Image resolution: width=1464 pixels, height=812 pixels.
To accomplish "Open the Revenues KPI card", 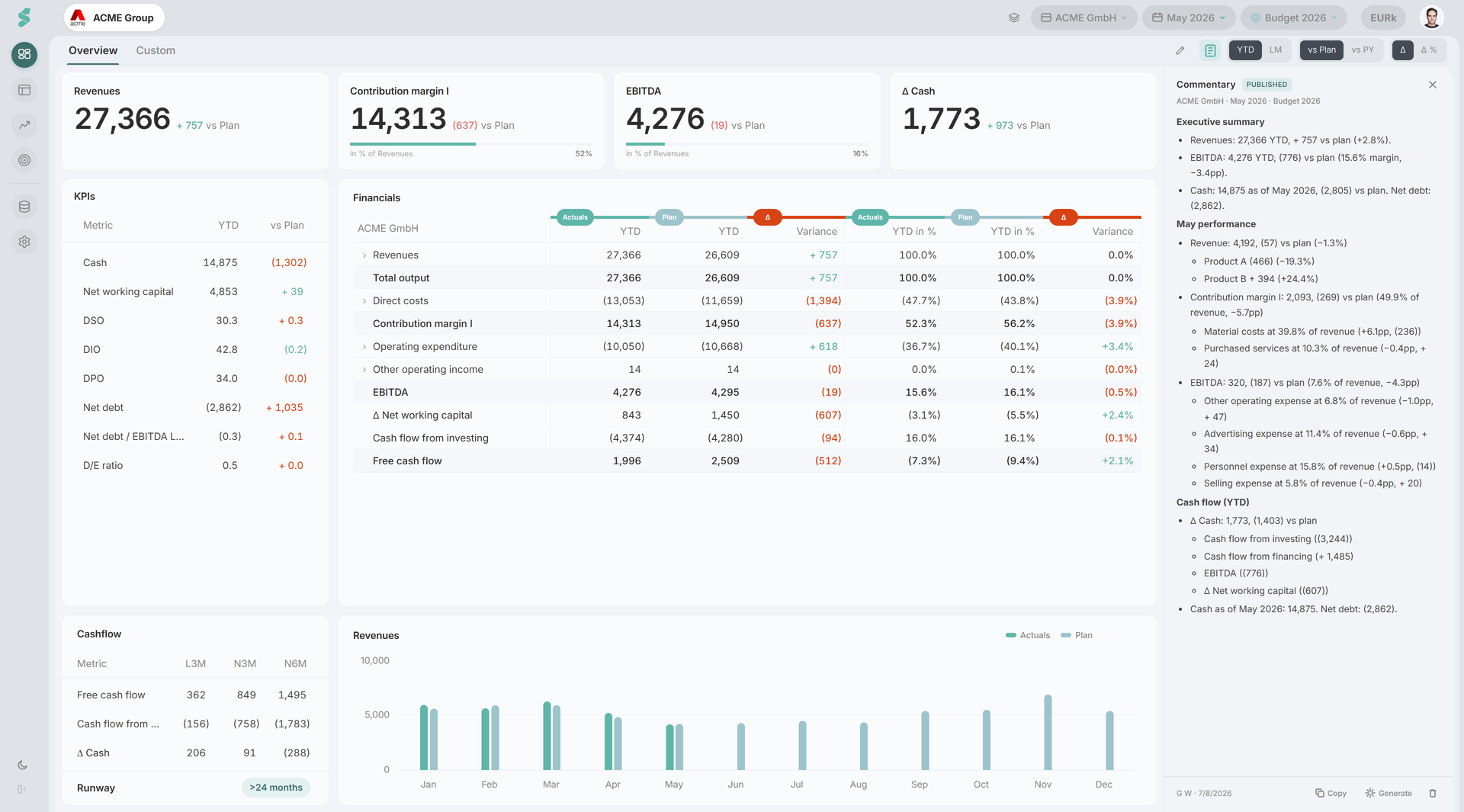I will [x=195, y=121].
